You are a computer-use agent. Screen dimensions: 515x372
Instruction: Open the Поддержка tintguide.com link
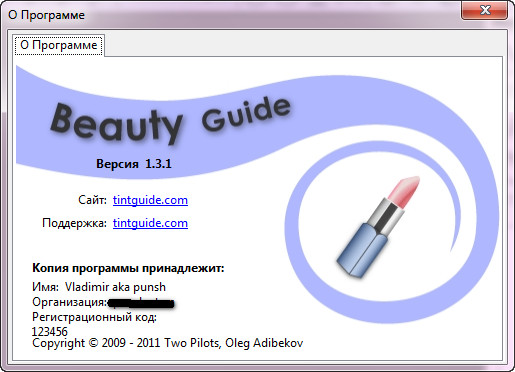tap(150, 223)
